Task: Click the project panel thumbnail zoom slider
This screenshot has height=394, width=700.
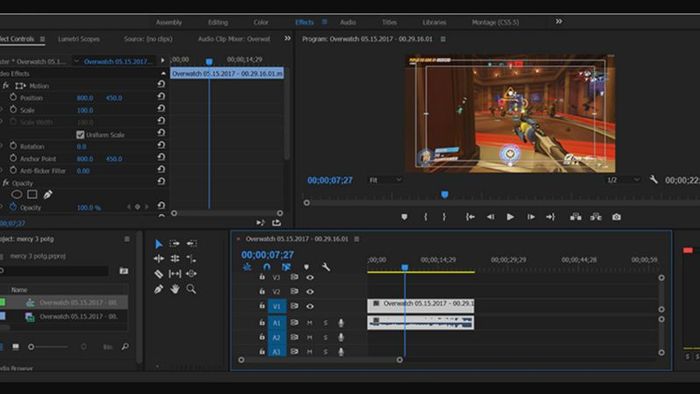Action: click(x=49, y=347)
